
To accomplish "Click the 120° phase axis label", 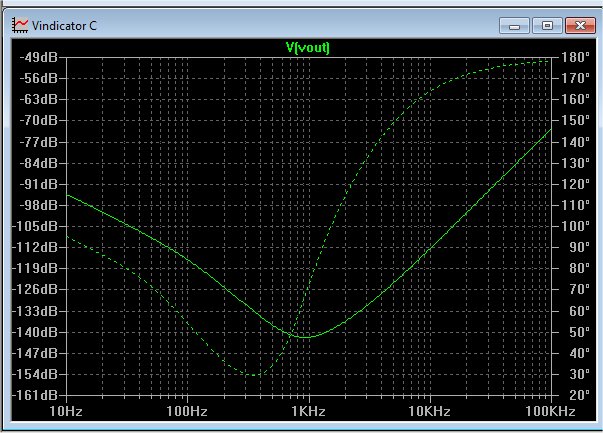I will coord(576,185).
